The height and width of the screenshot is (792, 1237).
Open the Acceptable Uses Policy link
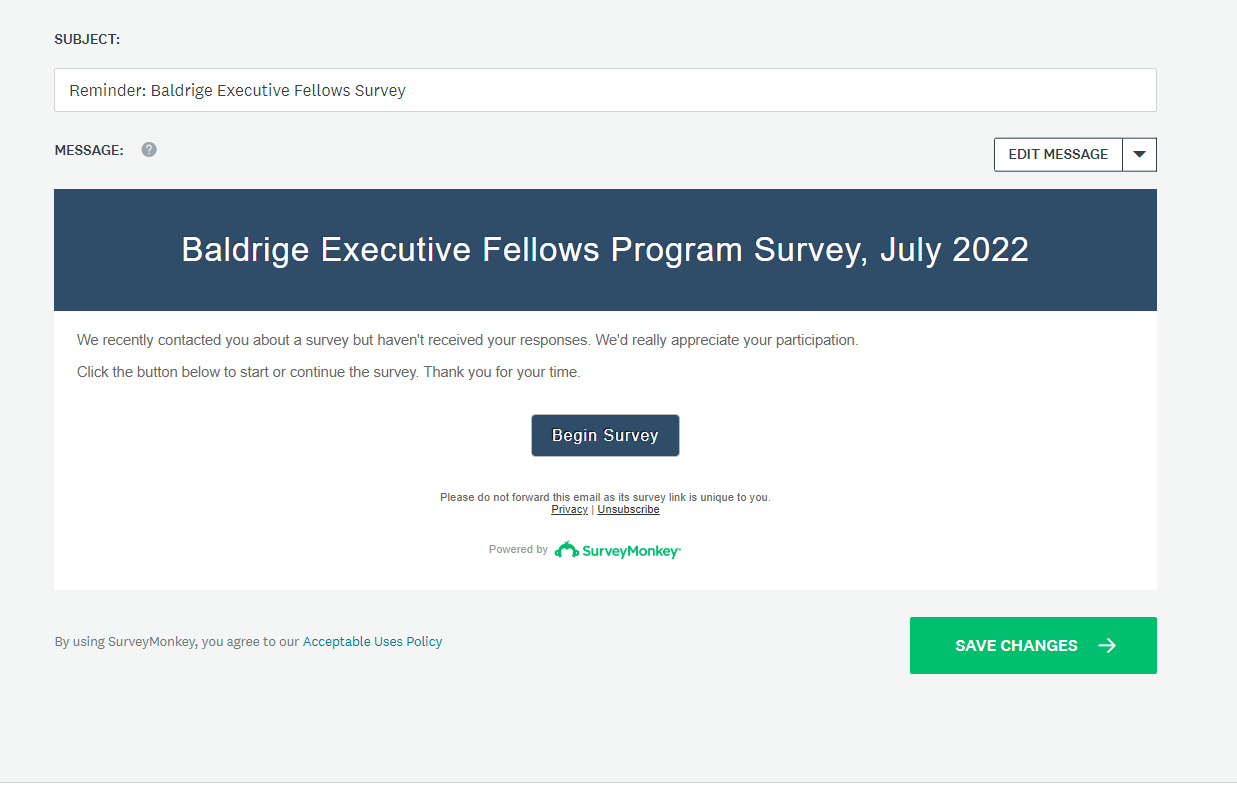coord(372,642)
